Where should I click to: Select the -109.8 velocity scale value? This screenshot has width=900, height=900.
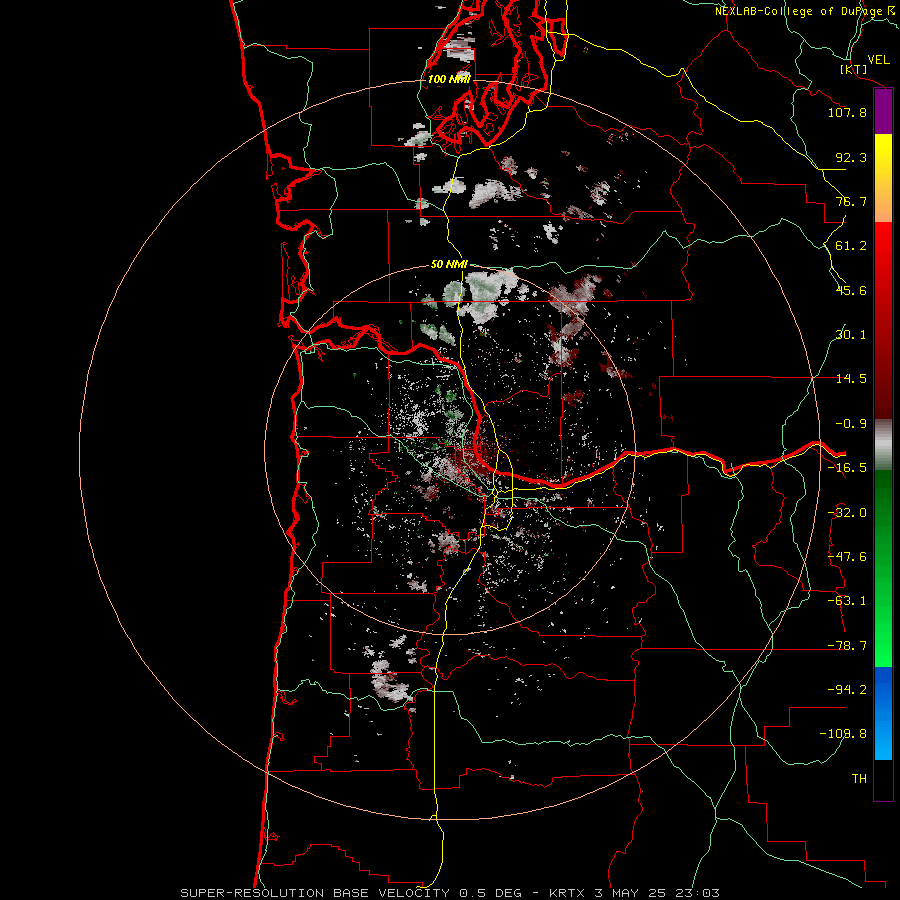tap(843, 734)
